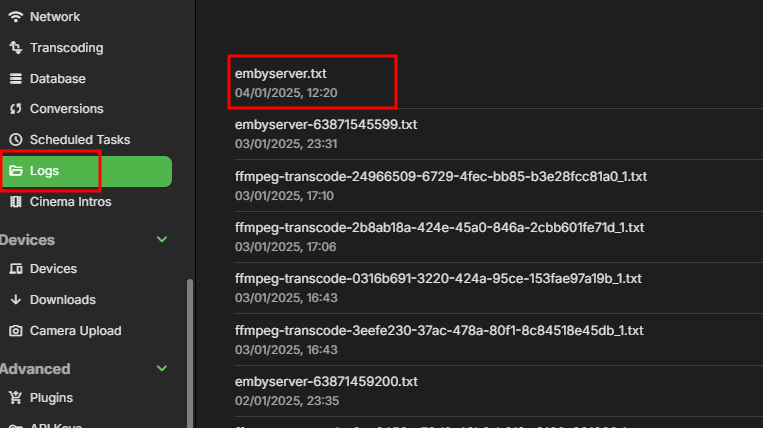This screenshot has width=763, height=428.
Task: Click the Devices screen icon
Action: (16, 269)
